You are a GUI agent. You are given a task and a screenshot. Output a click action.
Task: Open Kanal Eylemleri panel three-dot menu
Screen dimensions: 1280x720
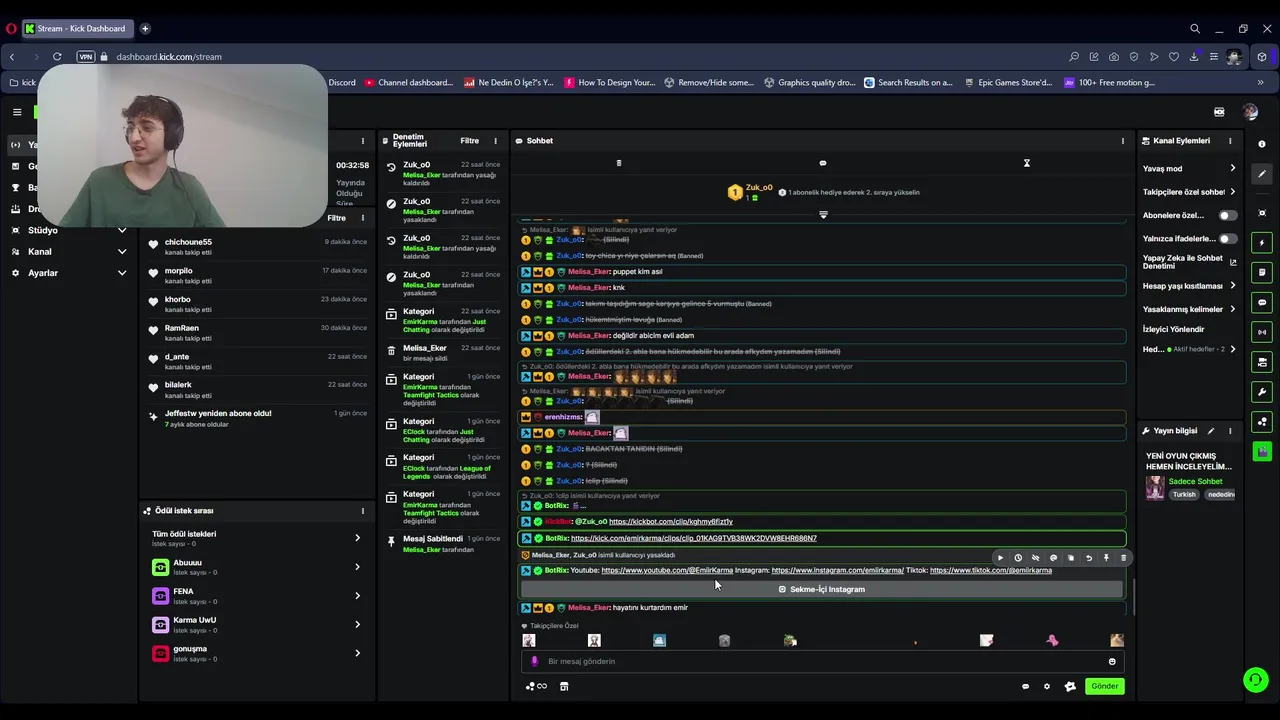1230,141
